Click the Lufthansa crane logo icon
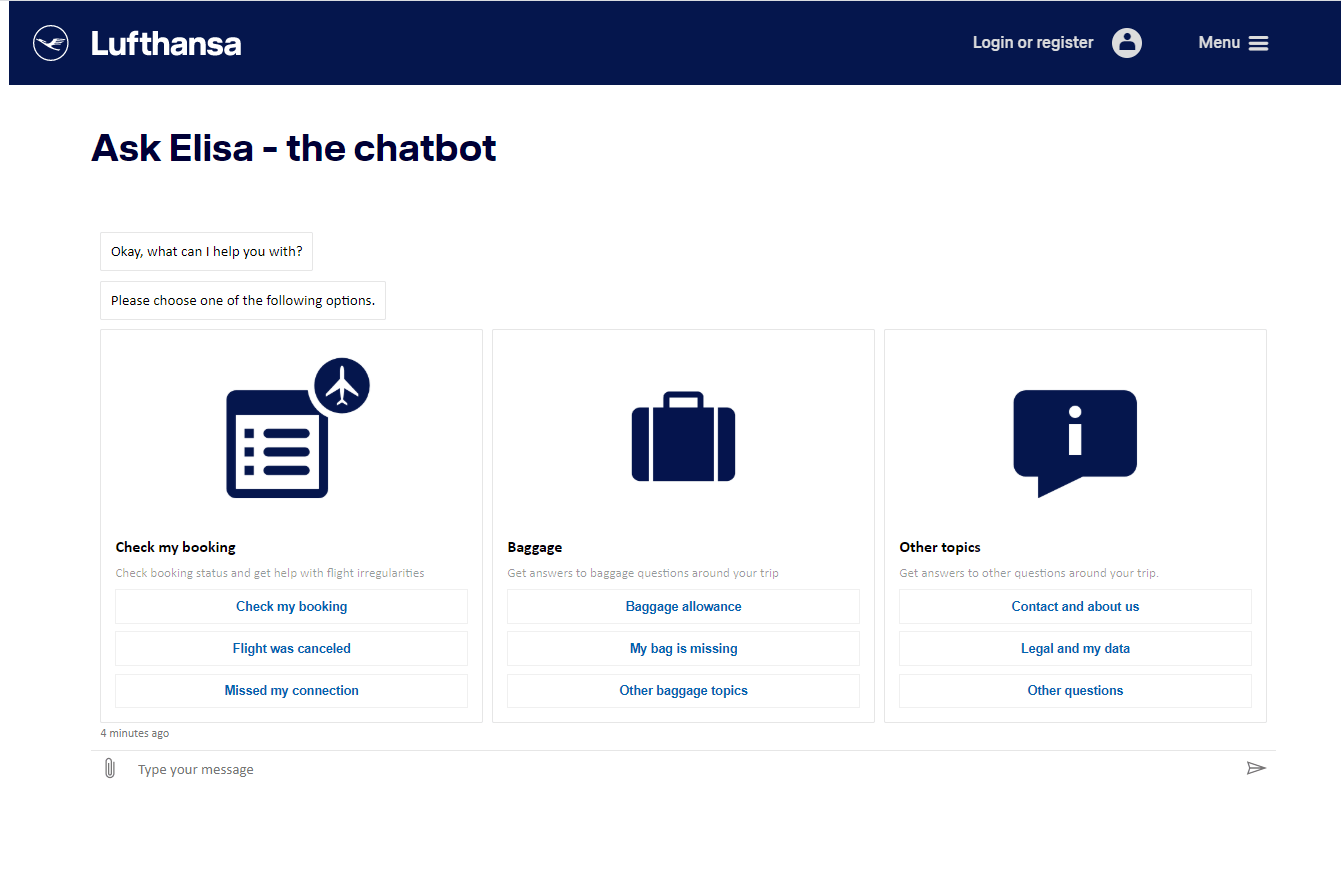The image size is (1341, 890). 51,43
